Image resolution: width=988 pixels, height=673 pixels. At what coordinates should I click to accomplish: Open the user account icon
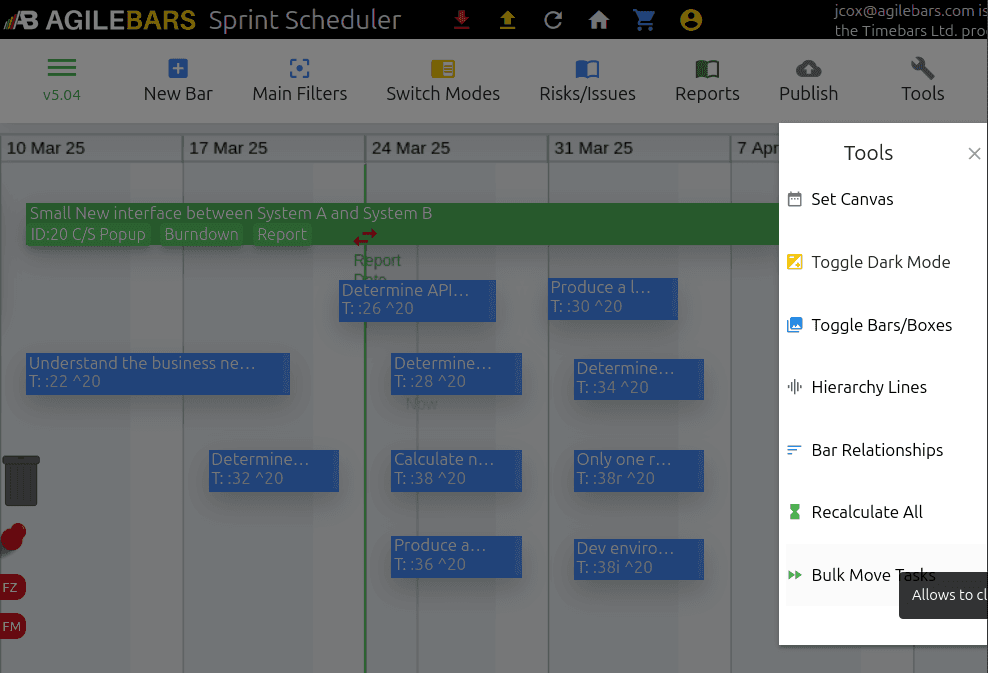[691, 20]
